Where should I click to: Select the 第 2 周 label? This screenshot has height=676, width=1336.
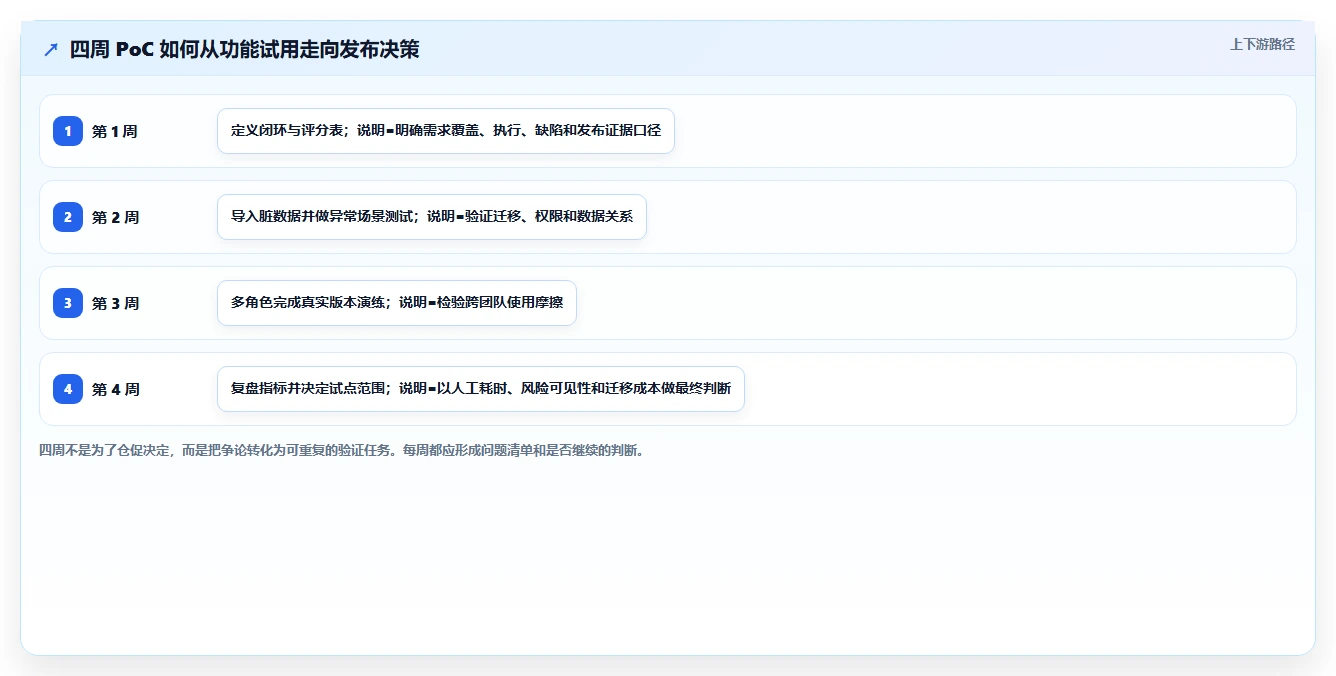115,217
